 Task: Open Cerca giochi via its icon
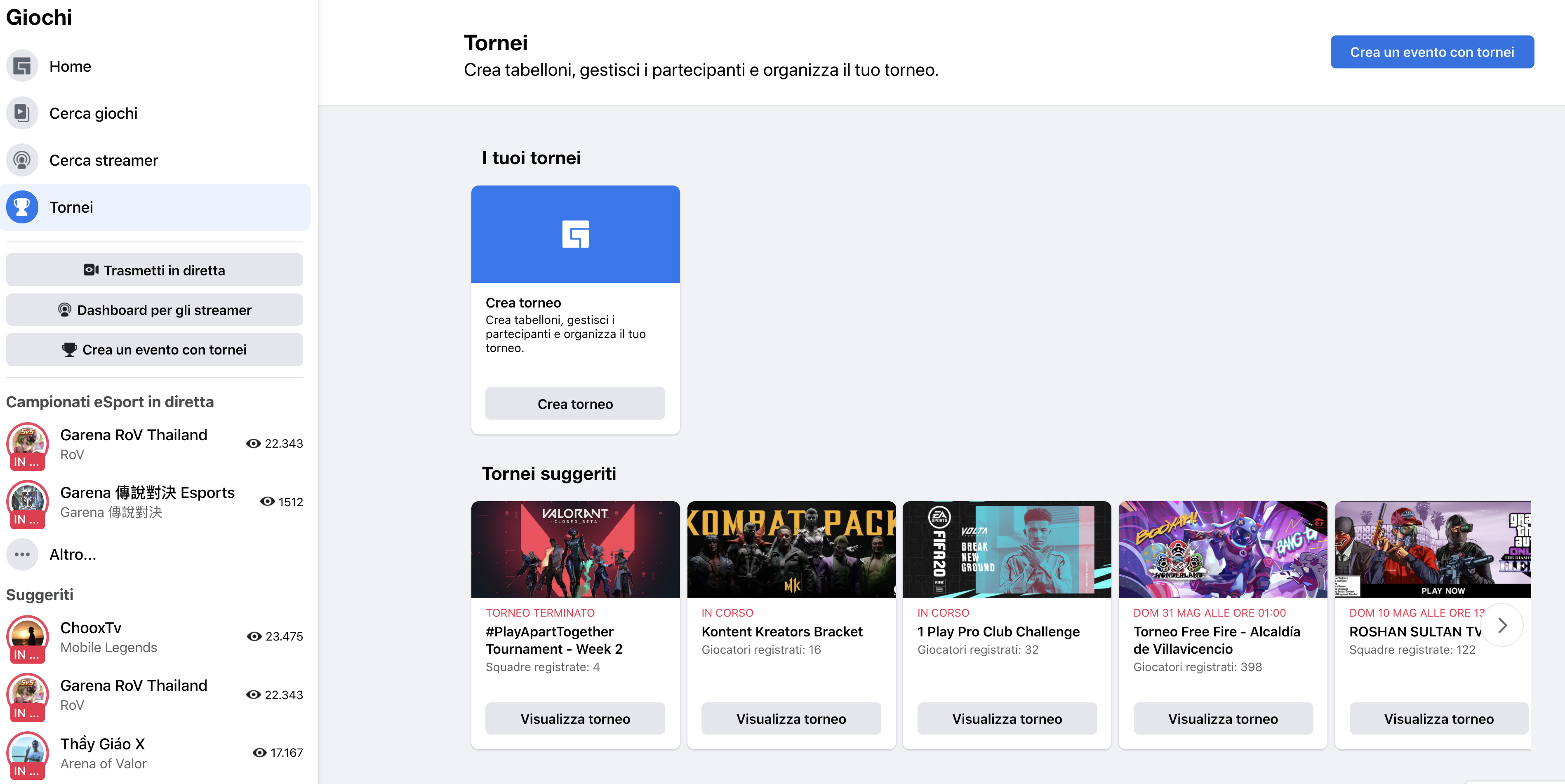pos(23,114)
